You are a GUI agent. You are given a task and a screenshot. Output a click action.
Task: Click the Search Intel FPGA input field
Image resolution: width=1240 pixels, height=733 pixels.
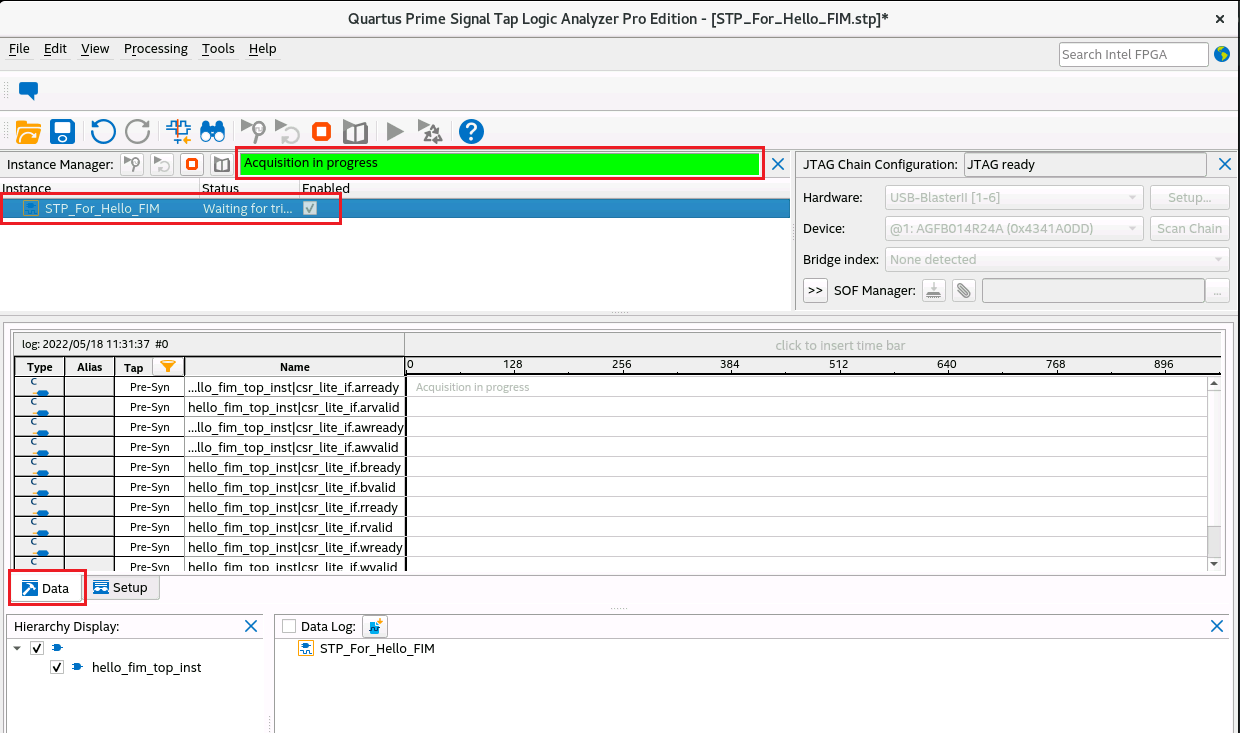1133,54
